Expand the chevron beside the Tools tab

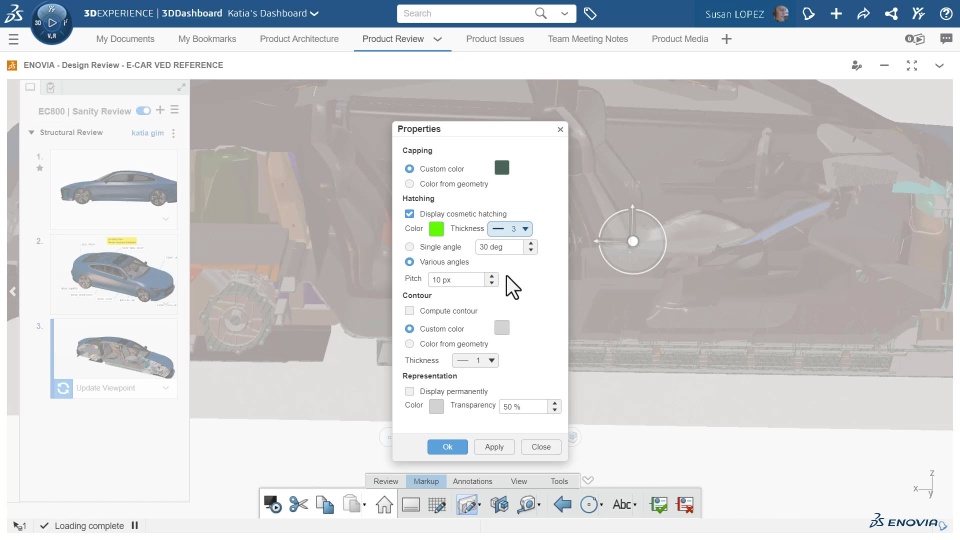588,481
